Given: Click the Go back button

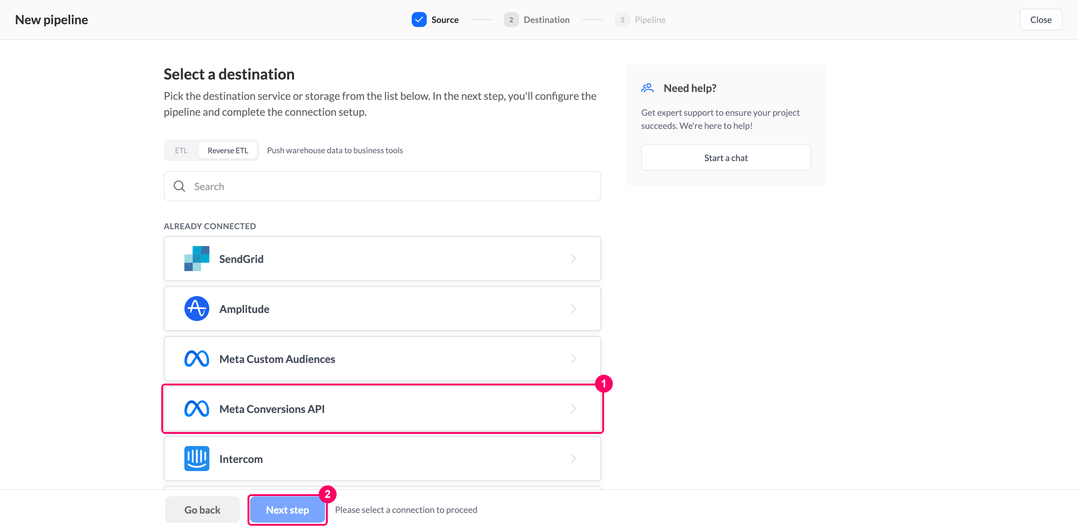Looking at the screenshot, I should [x=202, y=510].
